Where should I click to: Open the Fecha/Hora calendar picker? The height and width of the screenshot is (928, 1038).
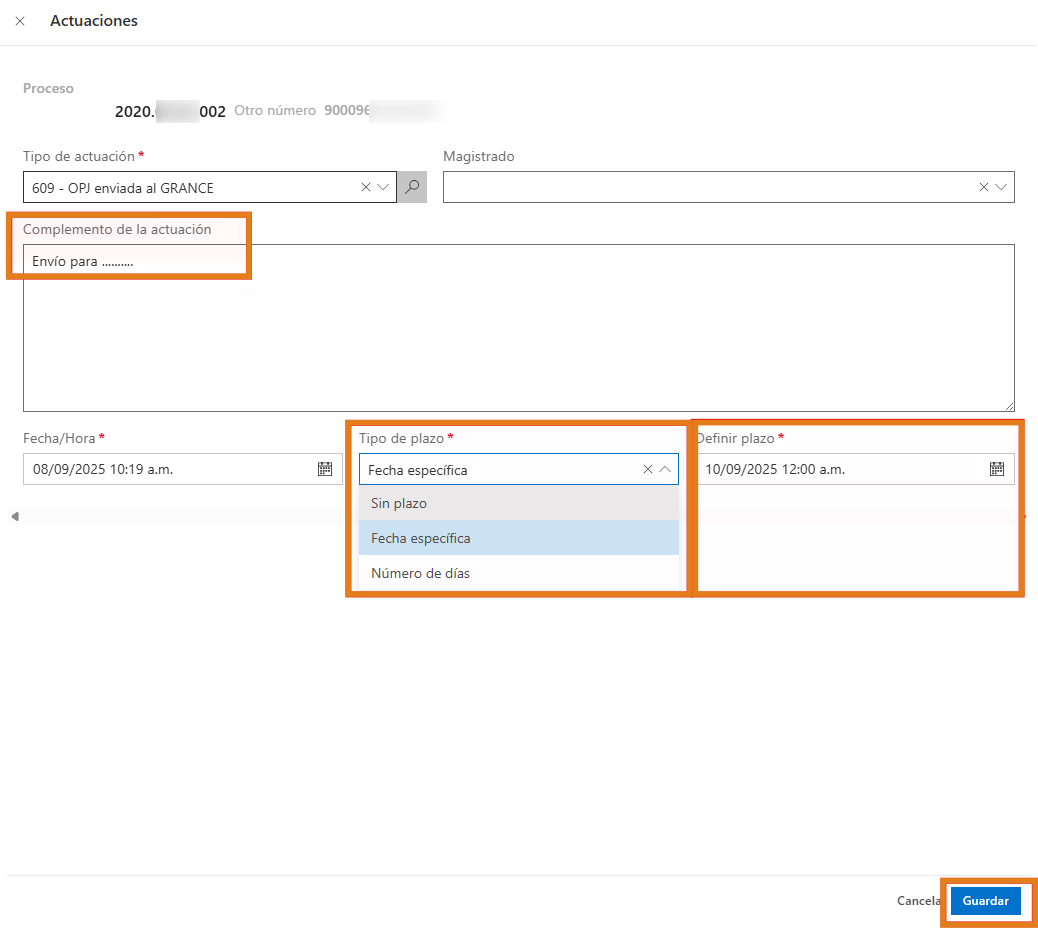point(324,469)
